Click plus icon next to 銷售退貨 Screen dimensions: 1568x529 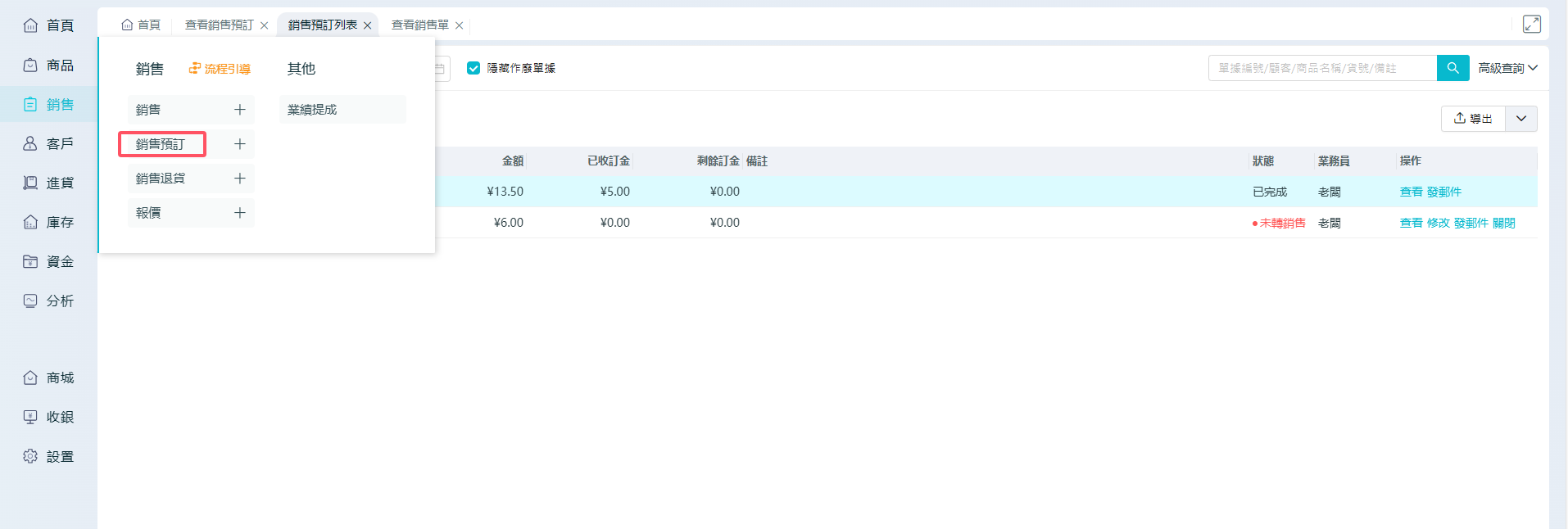pos(239,179)
